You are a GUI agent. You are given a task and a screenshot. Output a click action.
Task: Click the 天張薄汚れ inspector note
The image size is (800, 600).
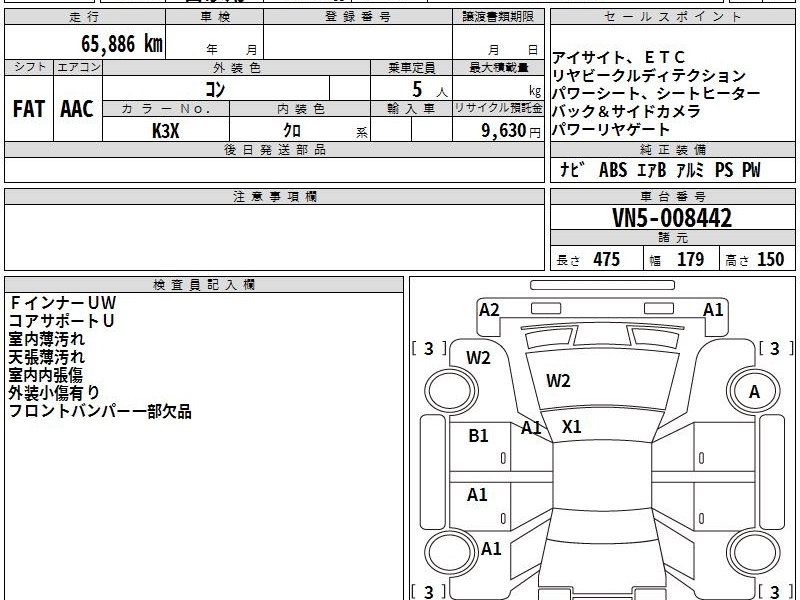coord(46,357)
